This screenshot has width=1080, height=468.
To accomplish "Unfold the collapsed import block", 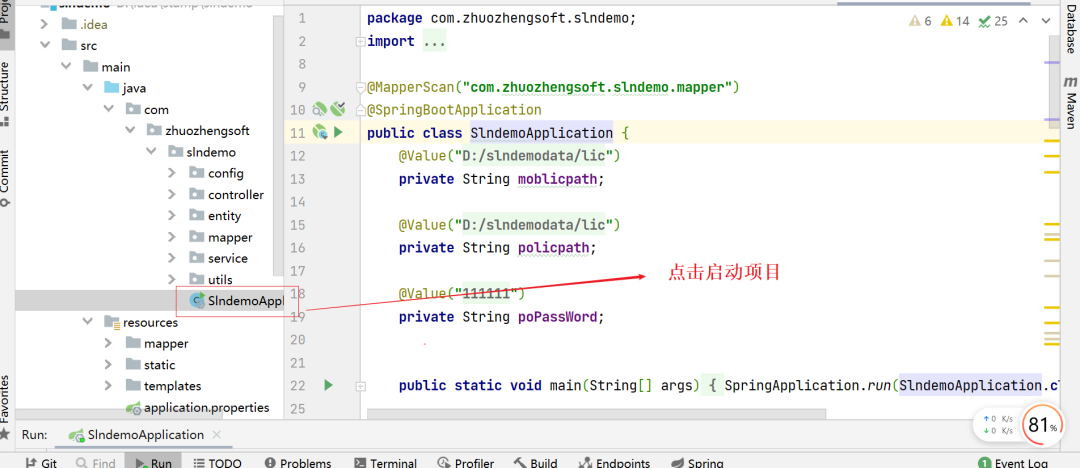I will (x=359, y=41).
